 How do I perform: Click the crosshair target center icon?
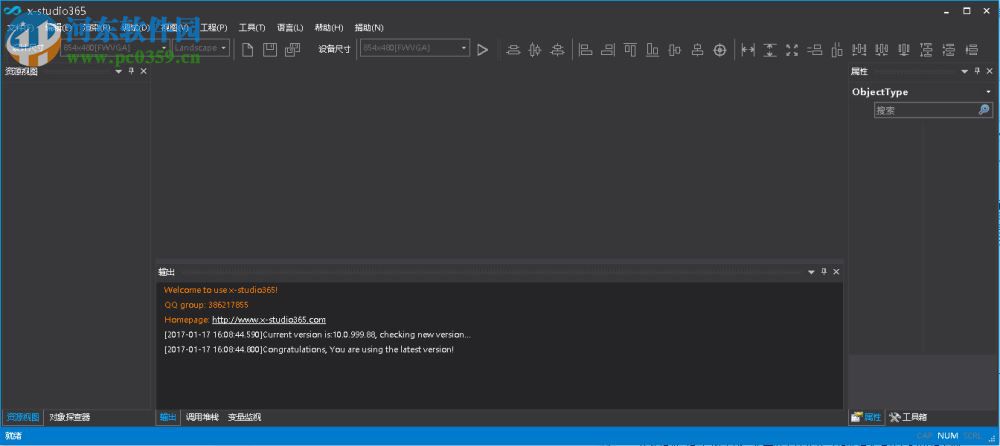coord(719,50)
